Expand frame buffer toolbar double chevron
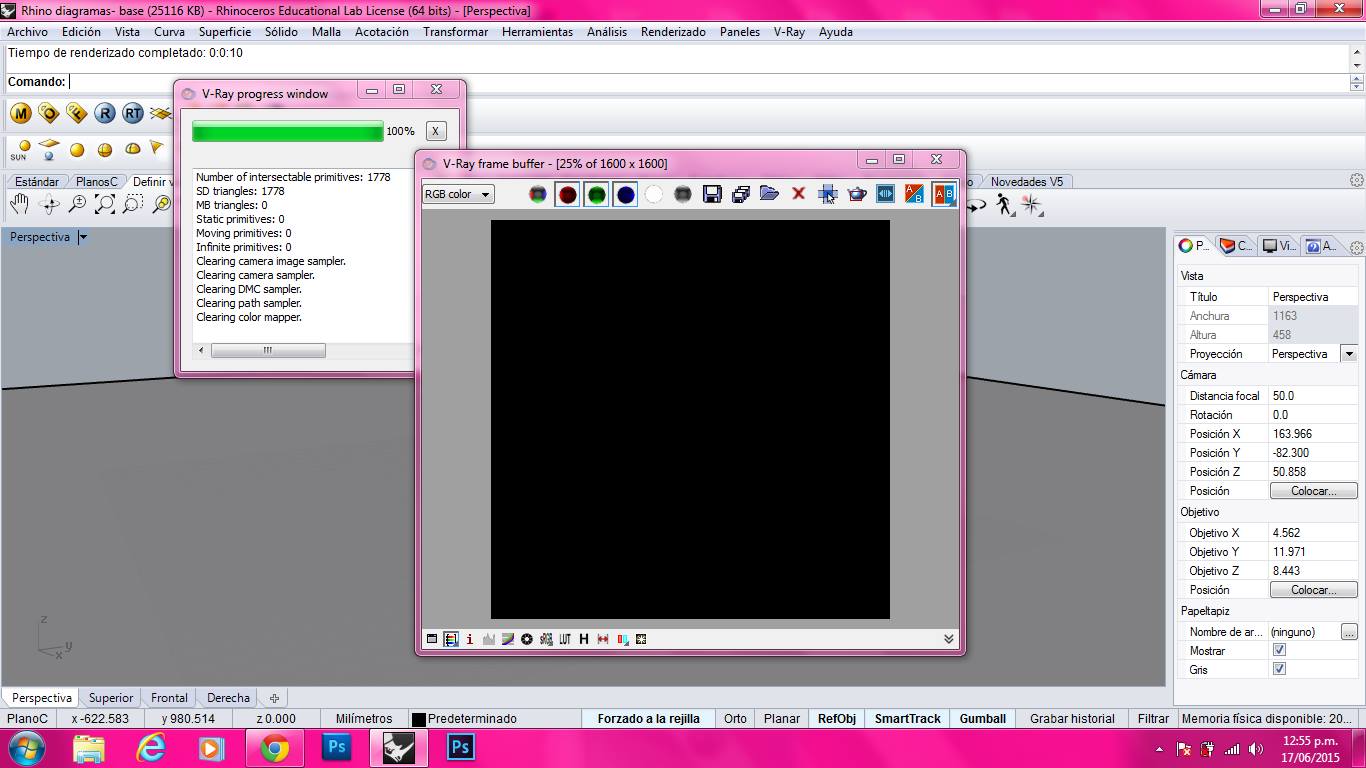 coord(949,639)
